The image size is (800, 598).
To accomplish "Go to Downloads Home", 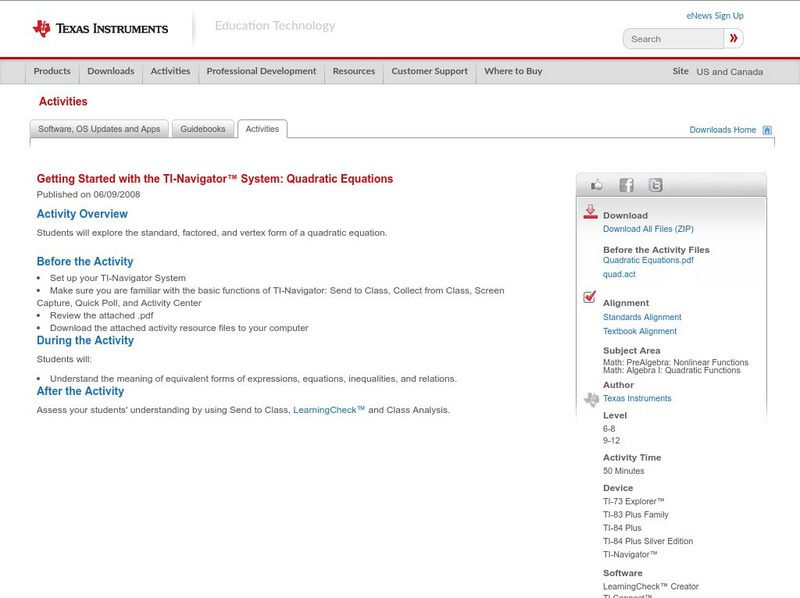I will (722, 130).
